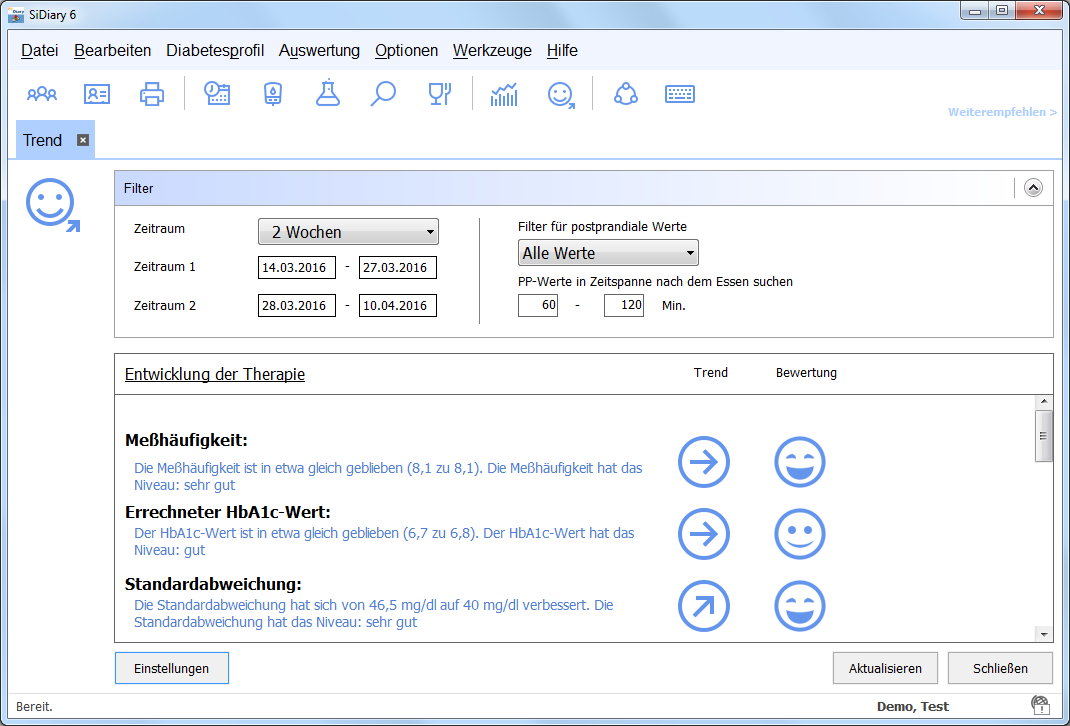Expand the 'Alle Werte' postprandial filter dropdown
The height and width of the screenshot is (726, 1070).
(x=608, y=253)
